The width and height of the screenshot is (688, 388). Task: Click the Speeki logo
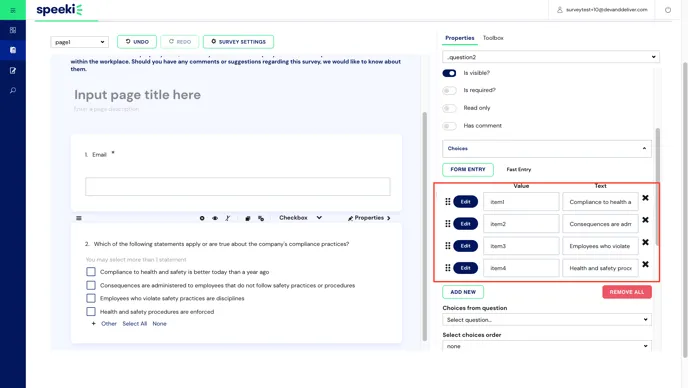(59, 10)
